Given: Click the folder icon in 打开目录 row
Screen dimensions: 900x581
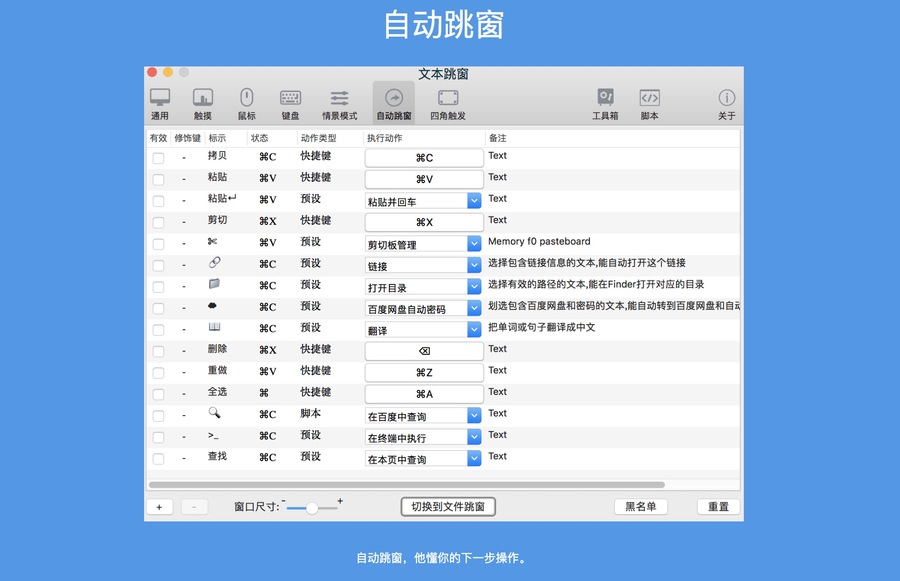Looking at the screenshot, I should coord(214,284).
